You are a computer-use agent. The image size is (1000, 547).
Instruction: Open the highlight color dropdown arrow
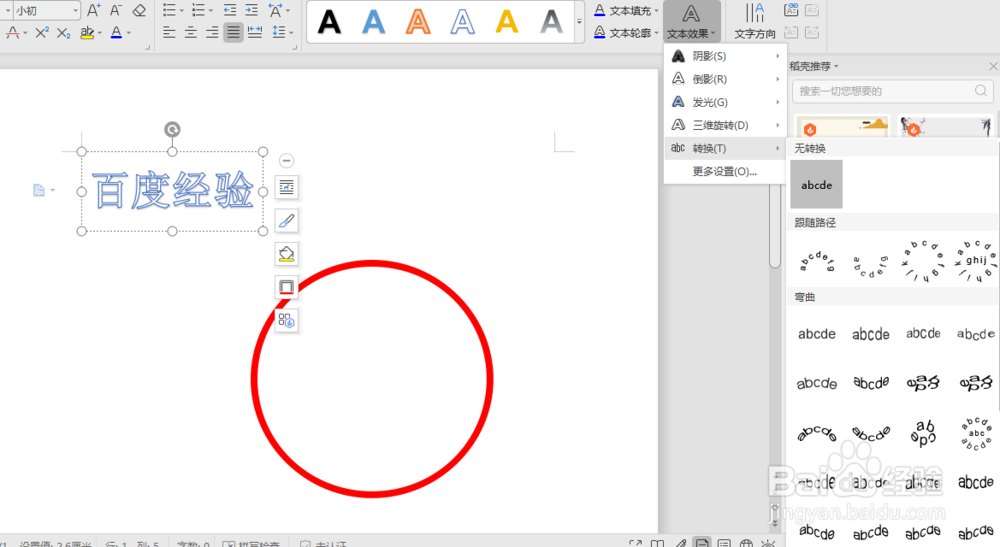(99, 33)
